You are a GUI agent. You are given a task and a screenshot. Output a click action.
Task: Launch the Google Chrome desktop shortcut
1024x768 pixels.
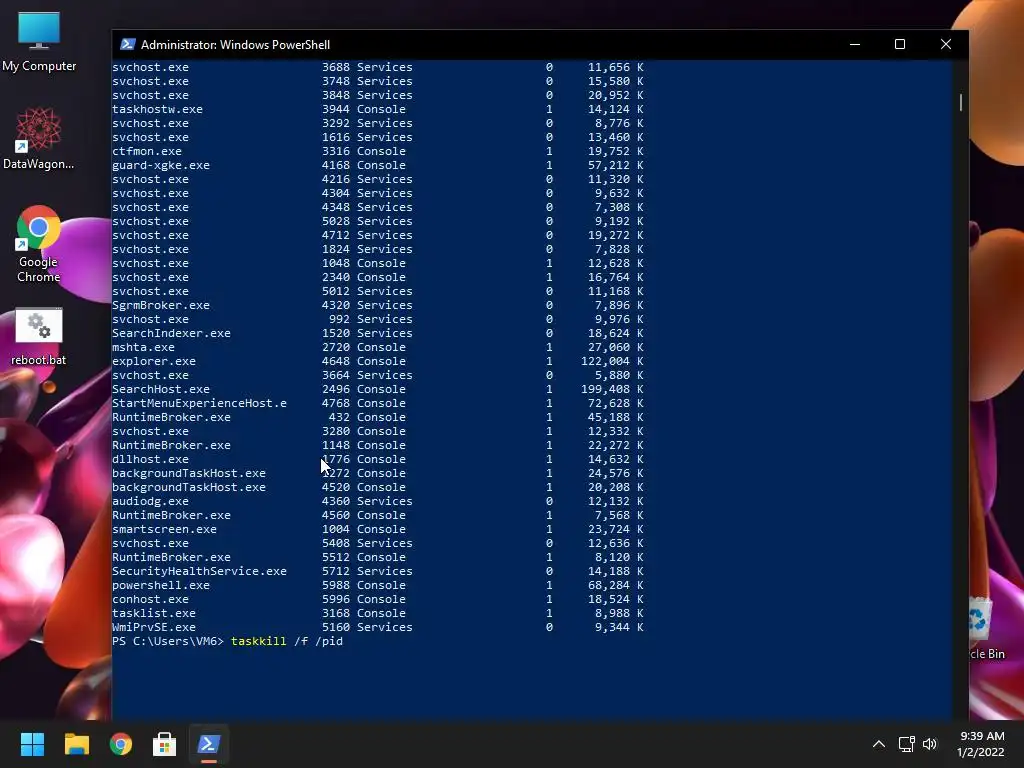pyautogui.click(x=39, y=245)
